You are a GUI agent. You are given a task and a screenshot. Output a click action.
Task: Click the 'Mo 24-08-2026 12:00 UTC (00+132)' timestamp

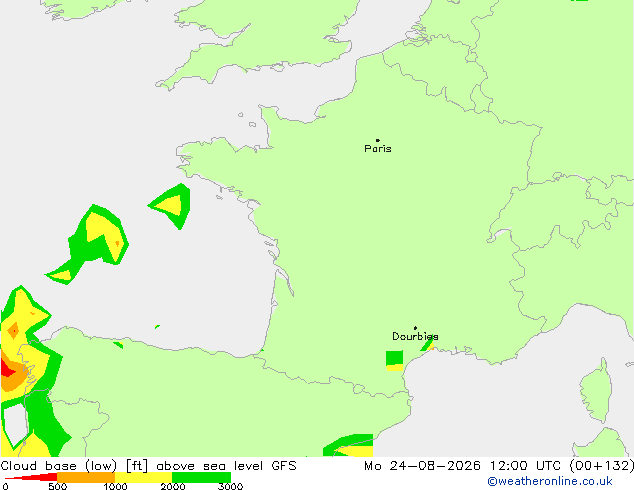499,466
